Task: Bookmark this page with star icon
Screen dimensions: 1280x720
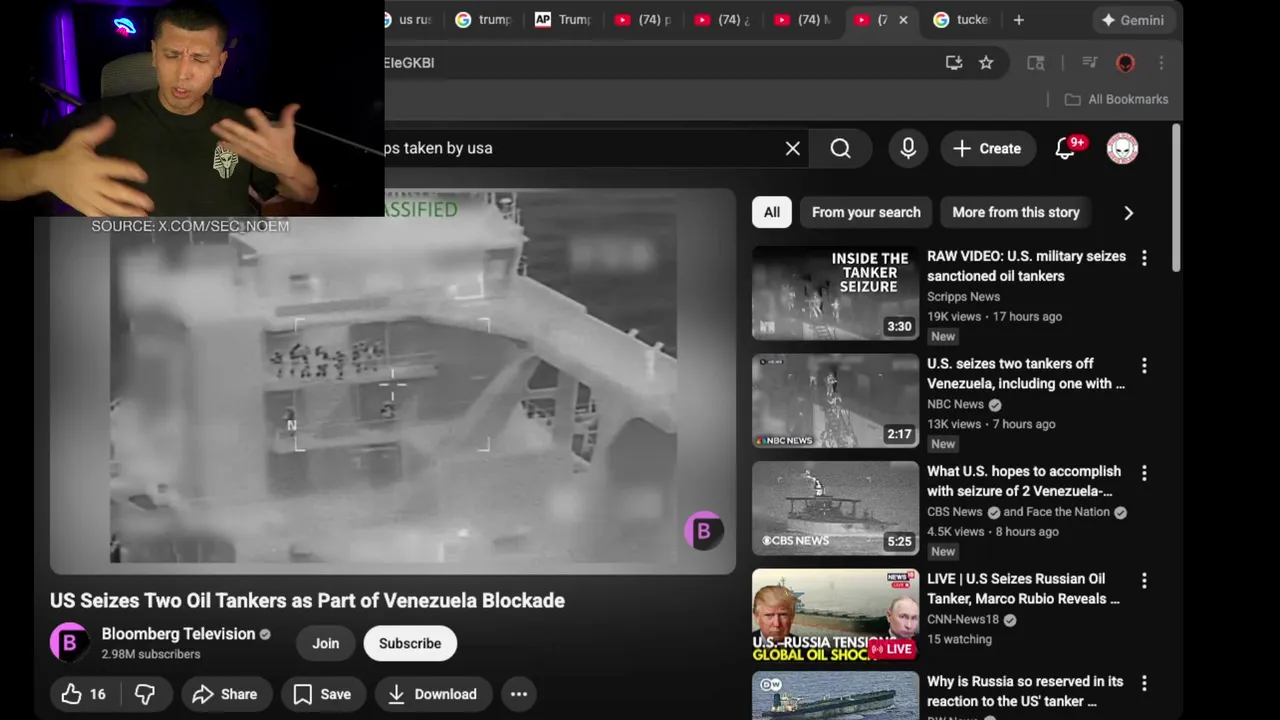Action: [986, 63]
